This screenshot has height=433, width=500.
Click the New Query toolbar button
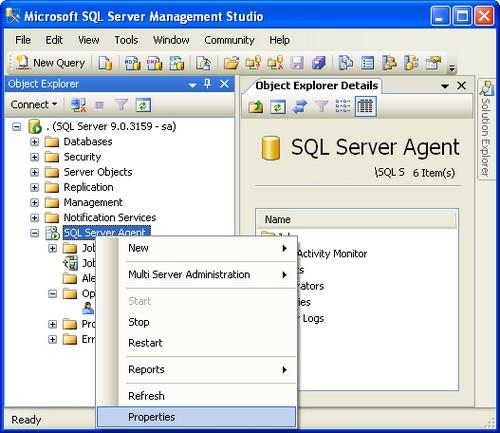51,63
